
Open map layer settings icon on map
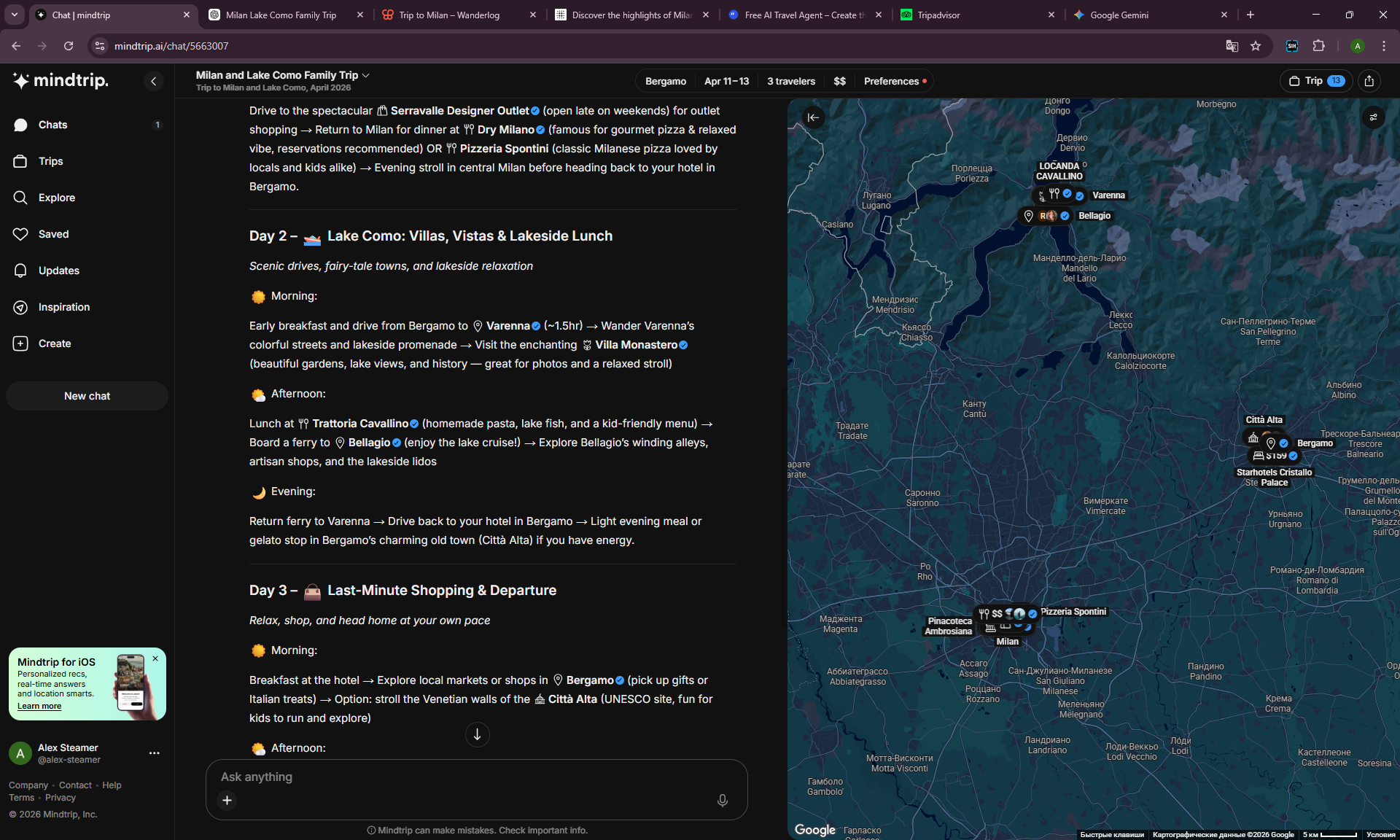click(1374, 117)
